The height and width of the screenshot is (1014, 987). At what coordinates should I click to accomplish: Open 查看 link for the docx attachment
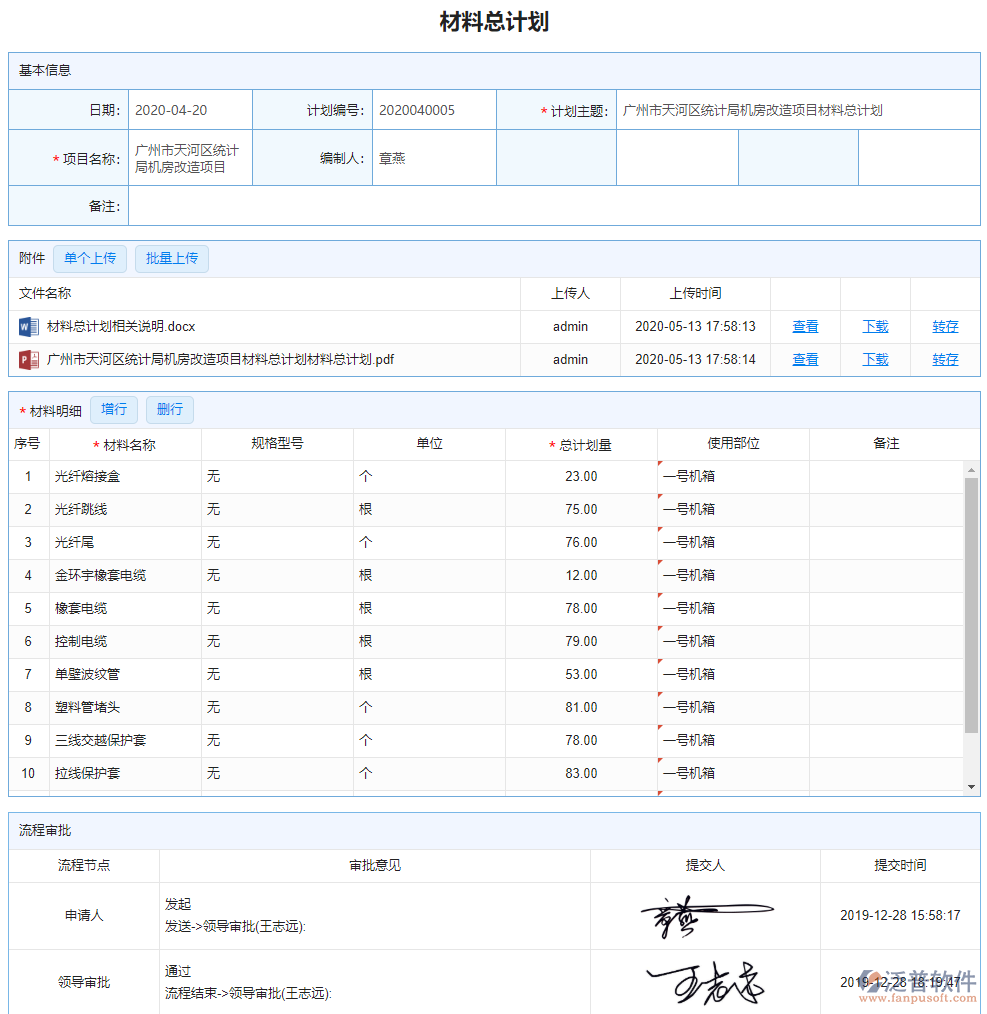[x=805, y=326]
